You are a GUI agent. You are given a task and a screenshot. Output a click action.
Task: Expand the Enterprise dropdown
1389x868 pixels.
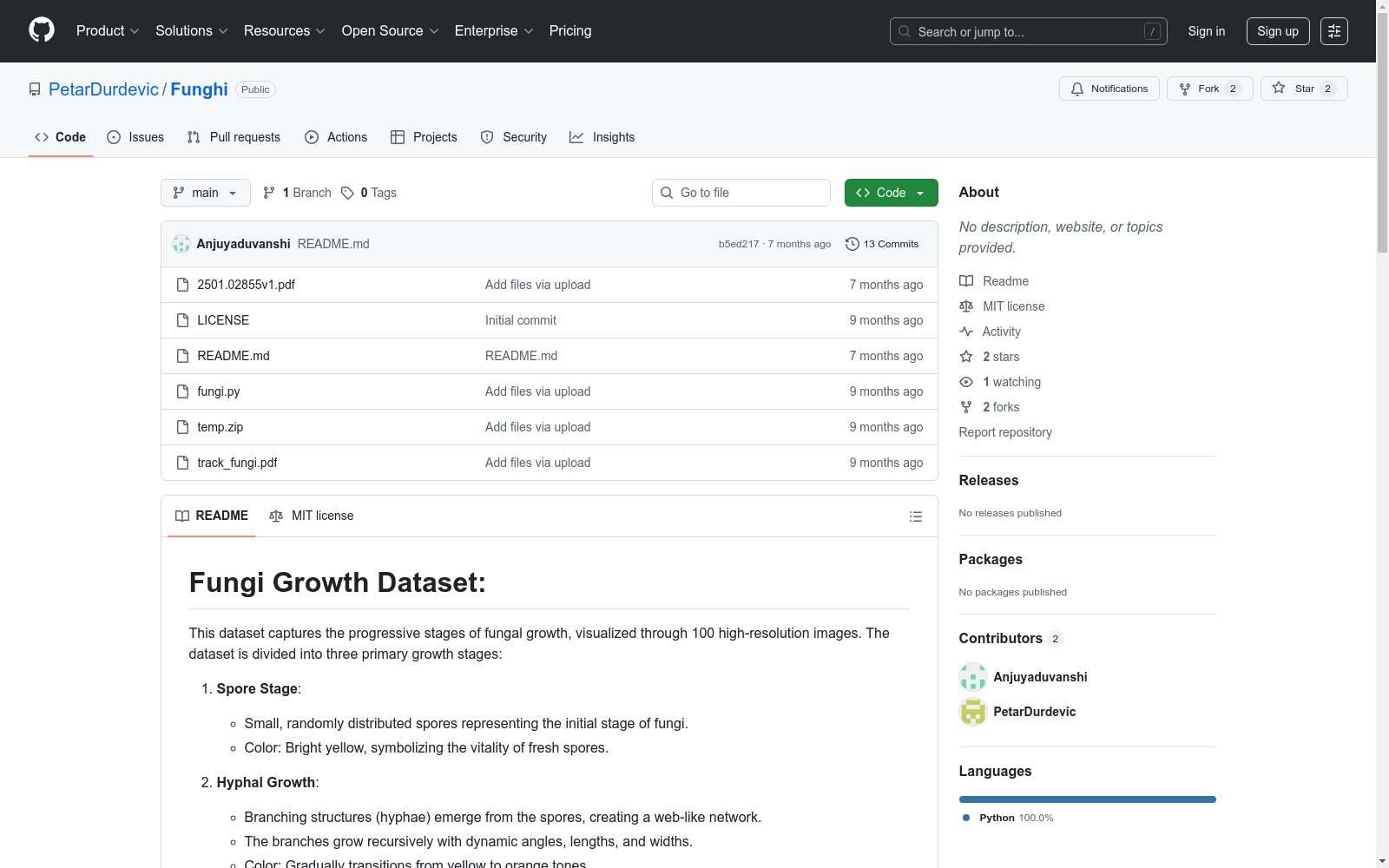pyautogui.click(x=494, y=31)
